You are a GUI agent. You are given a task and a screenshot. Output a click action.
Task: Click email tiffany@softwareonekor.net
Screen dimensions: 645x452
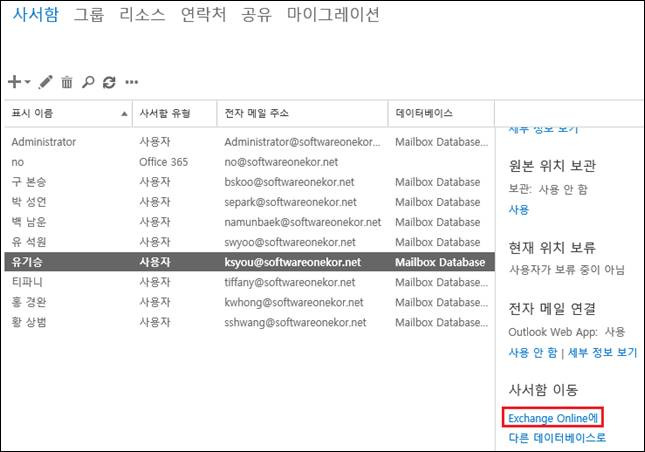(x=290, y=282)
